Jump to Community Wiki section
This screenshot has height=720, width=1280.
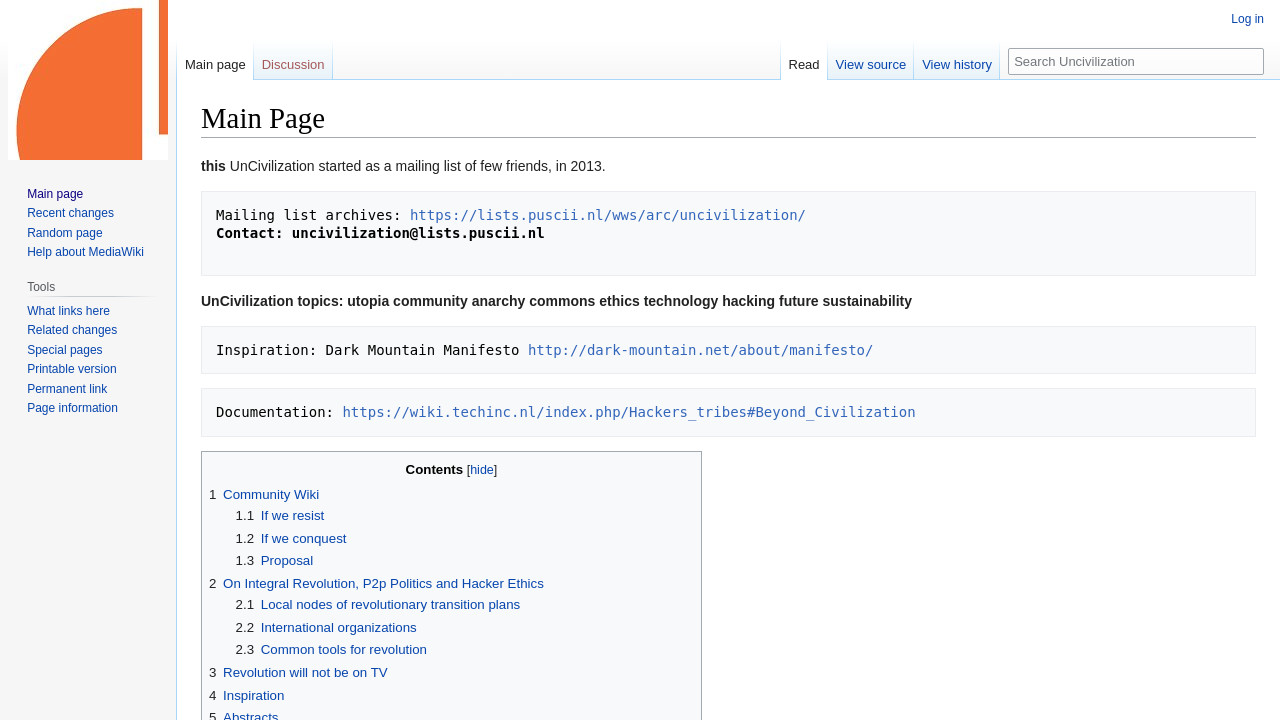pyautogui.click(x=270, y=495)
